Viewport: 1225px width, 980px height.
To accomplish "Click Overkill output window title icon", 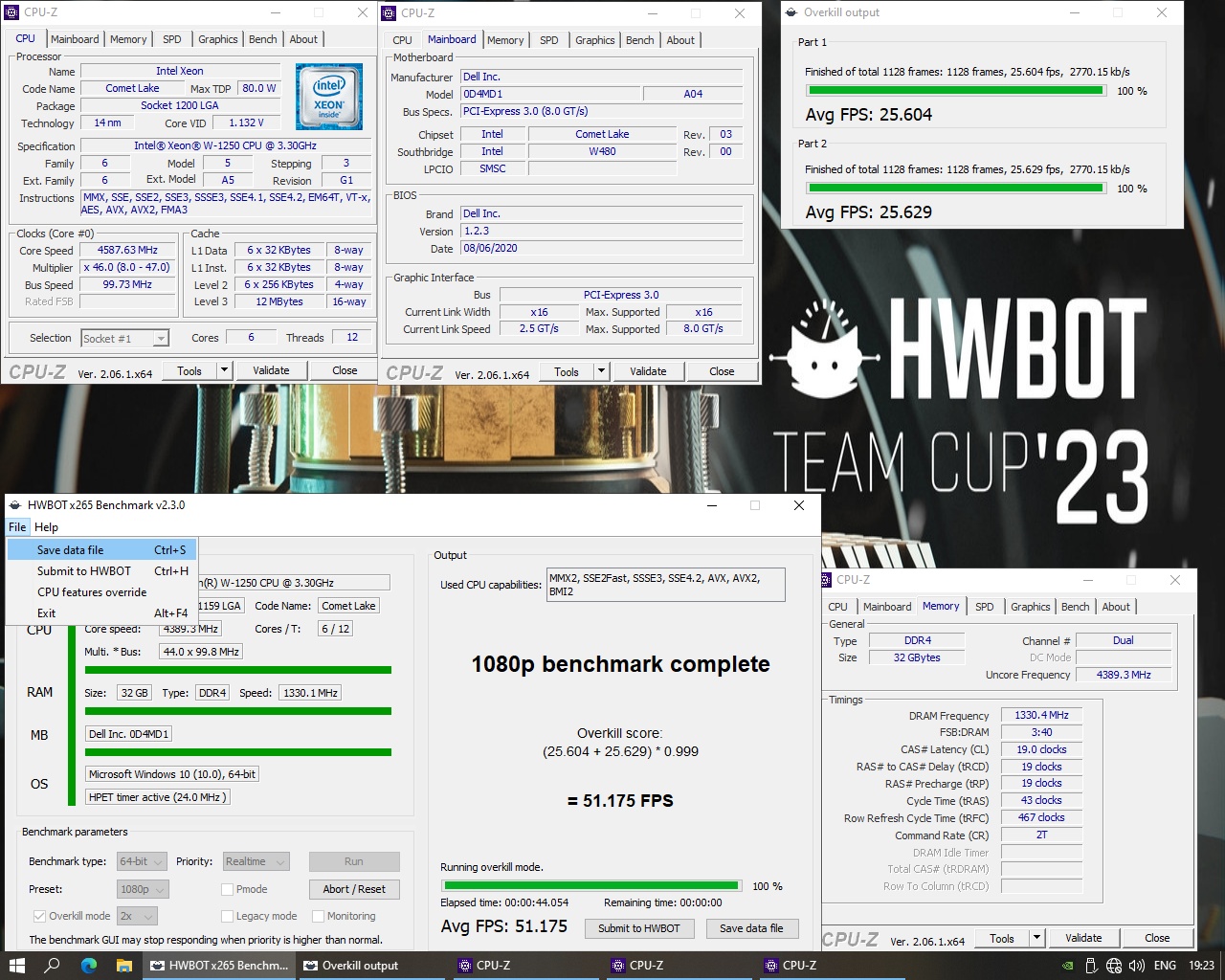I will (x=791, y=12).
